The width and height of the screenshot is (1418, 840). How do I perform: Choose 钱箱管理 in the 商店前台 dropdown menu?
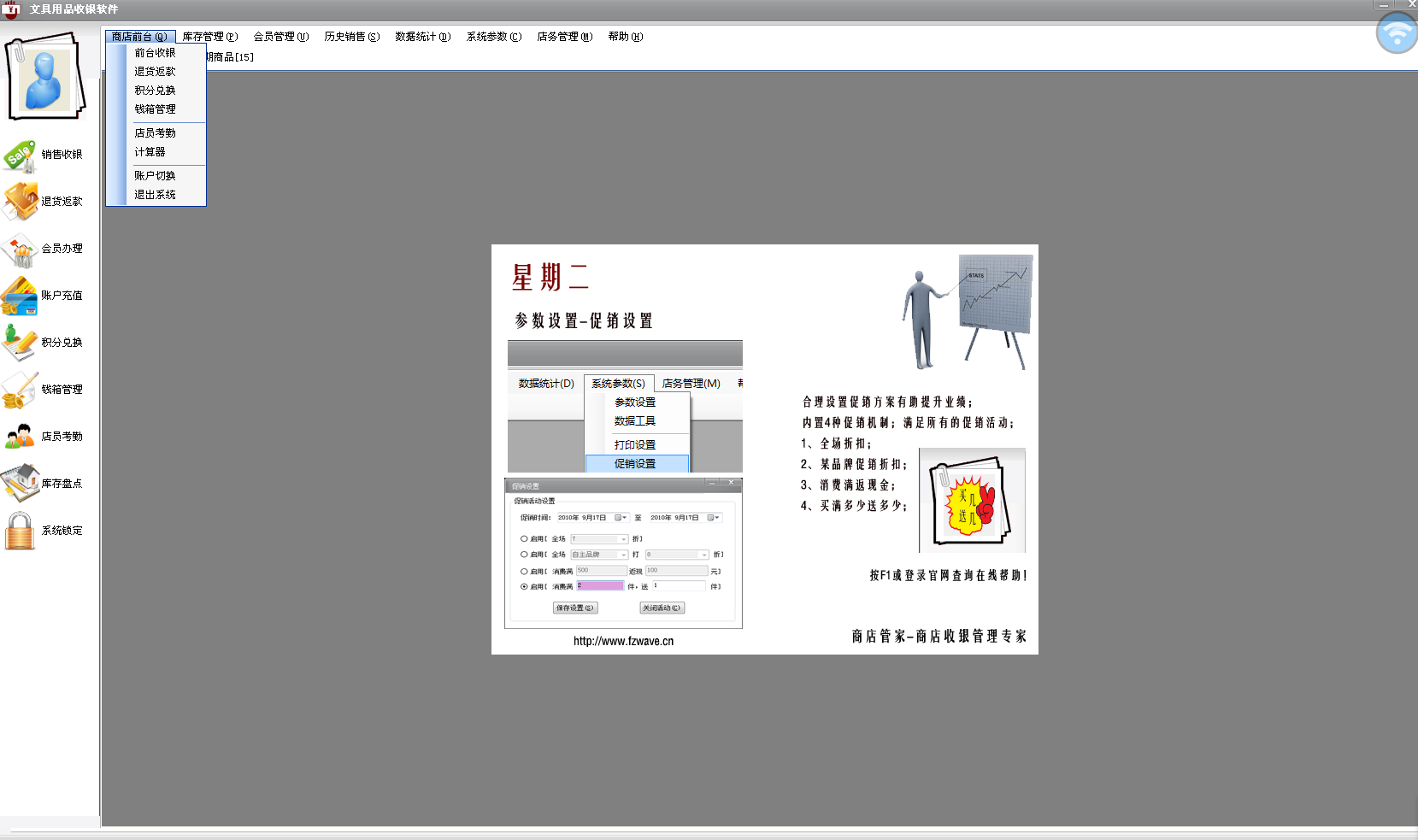pyautogui.click(x=156, y=109)
